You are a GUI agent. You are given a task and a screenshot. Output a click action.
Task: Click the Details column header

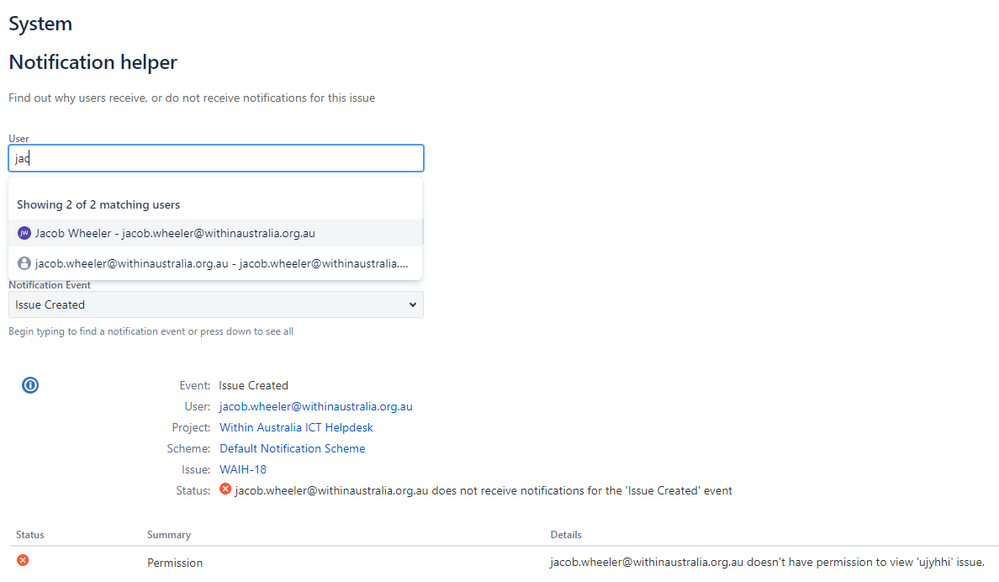pyautogui.click(x=566, y=535)
